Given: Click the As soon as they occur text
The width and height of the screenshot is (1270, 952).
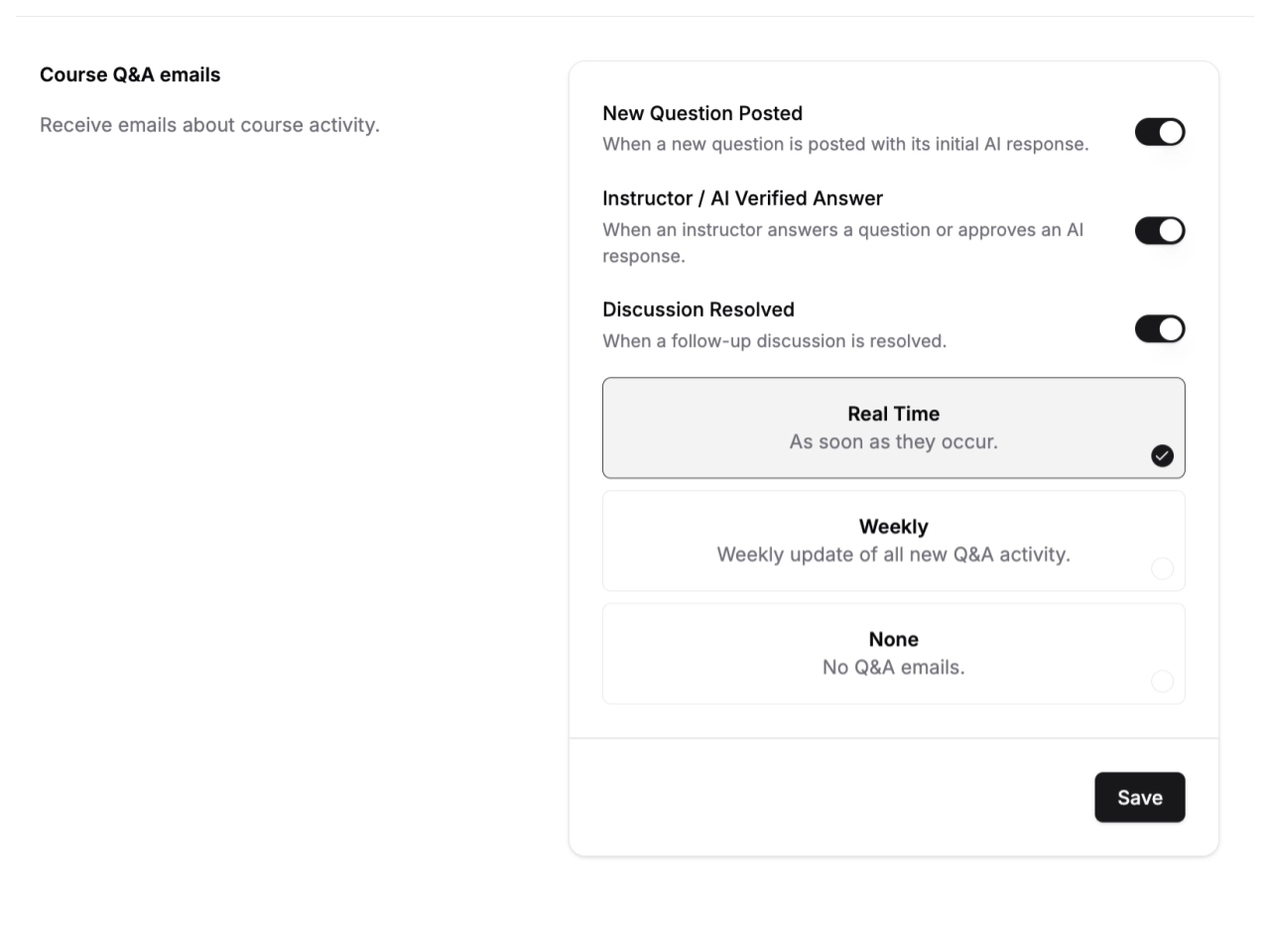Looking at the screenshot, I should [893, 441].
